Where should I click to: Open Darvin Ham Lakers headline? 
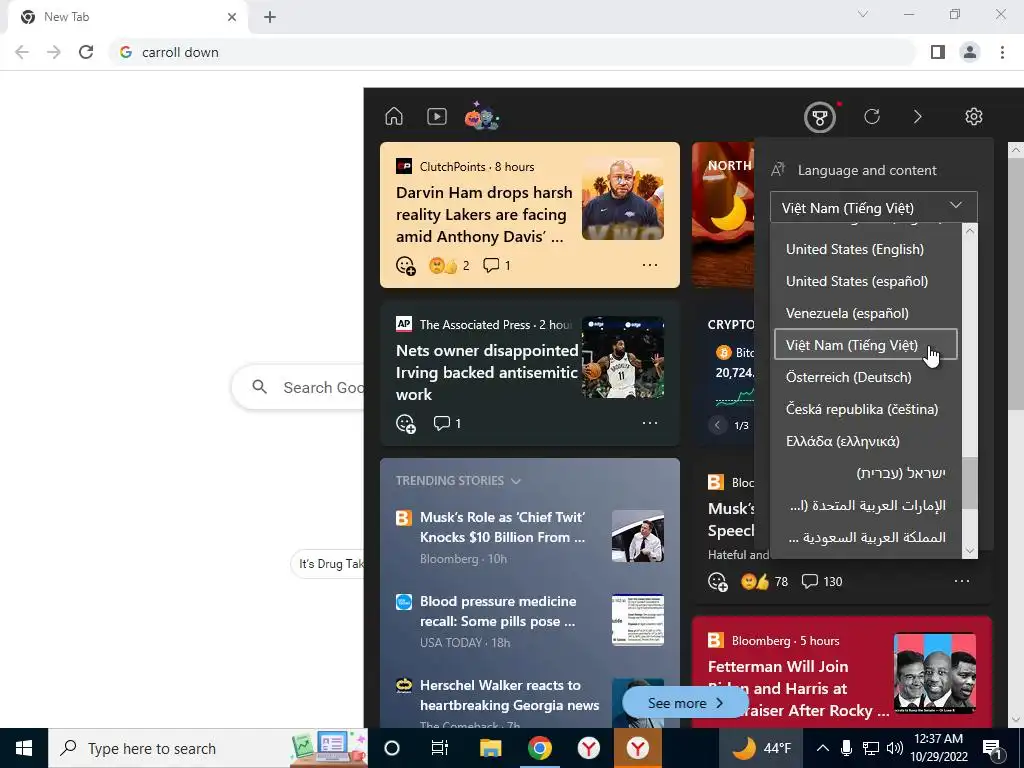pos(484,215)
